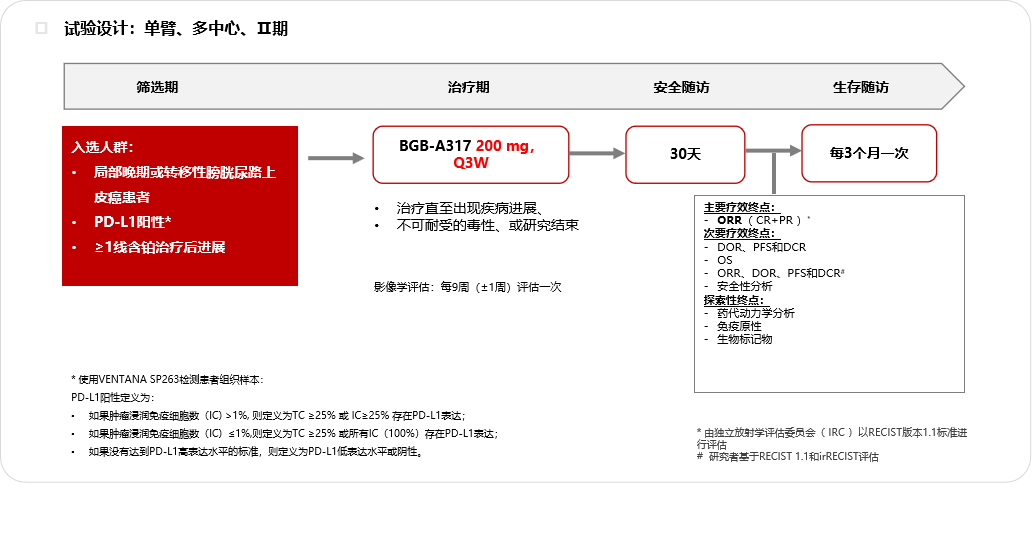Click the 次要疗效终点 heading
Image resolution: width=1032 pixels, height=533 pixels.
tap(740, 234)
